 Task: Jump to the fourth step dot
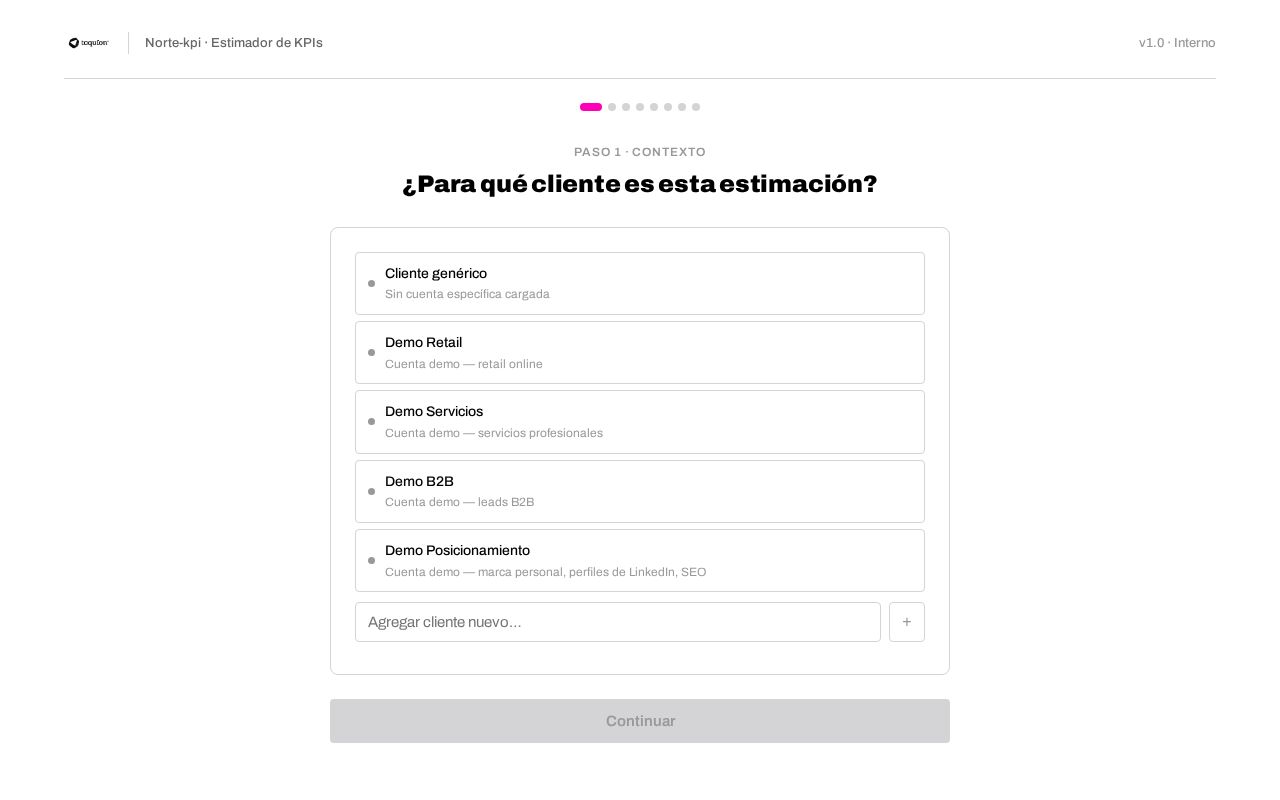(x=640, y=107)
